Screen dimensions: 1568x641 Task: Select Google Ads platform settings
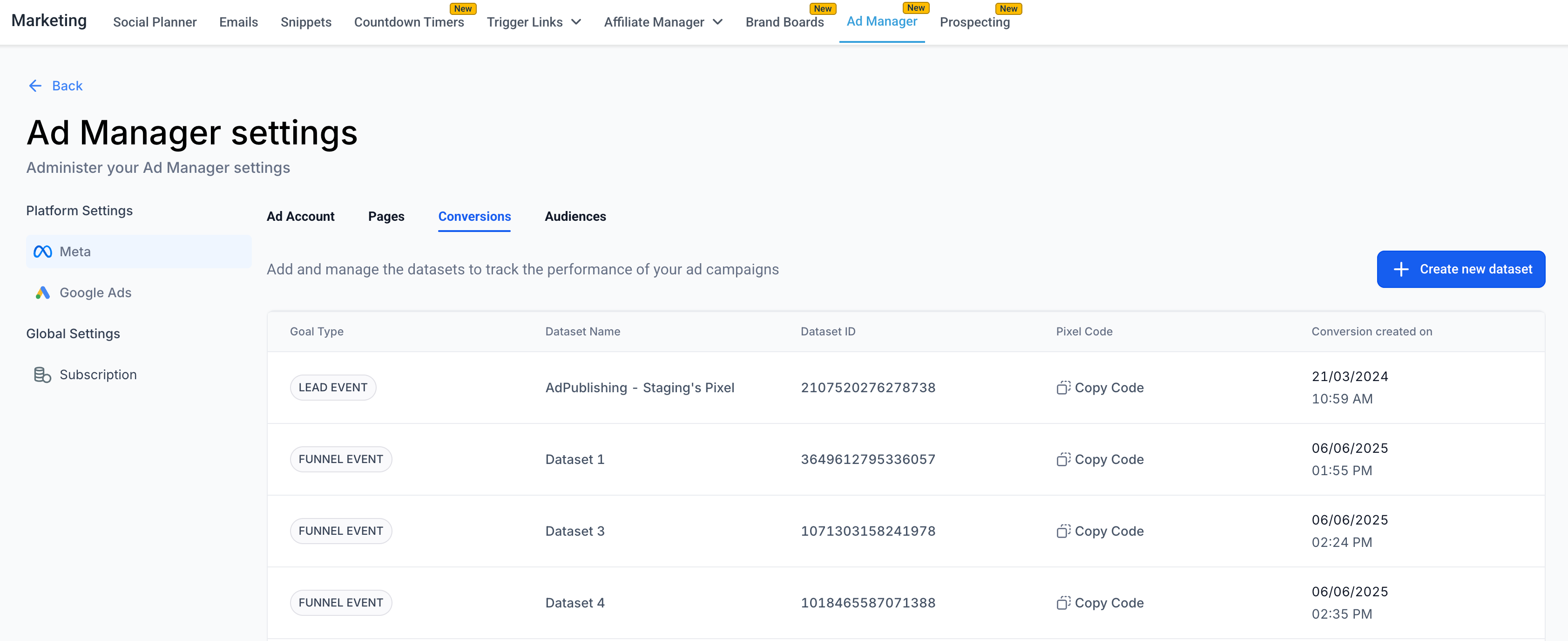(x=139, y=293)
